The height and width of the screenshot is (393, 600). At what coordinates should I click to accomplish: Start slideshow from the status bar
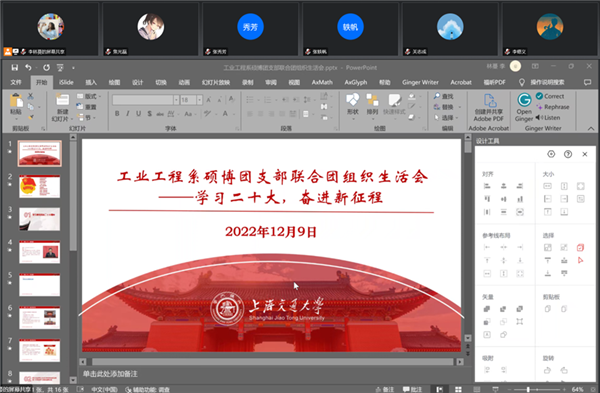point(495,389)
